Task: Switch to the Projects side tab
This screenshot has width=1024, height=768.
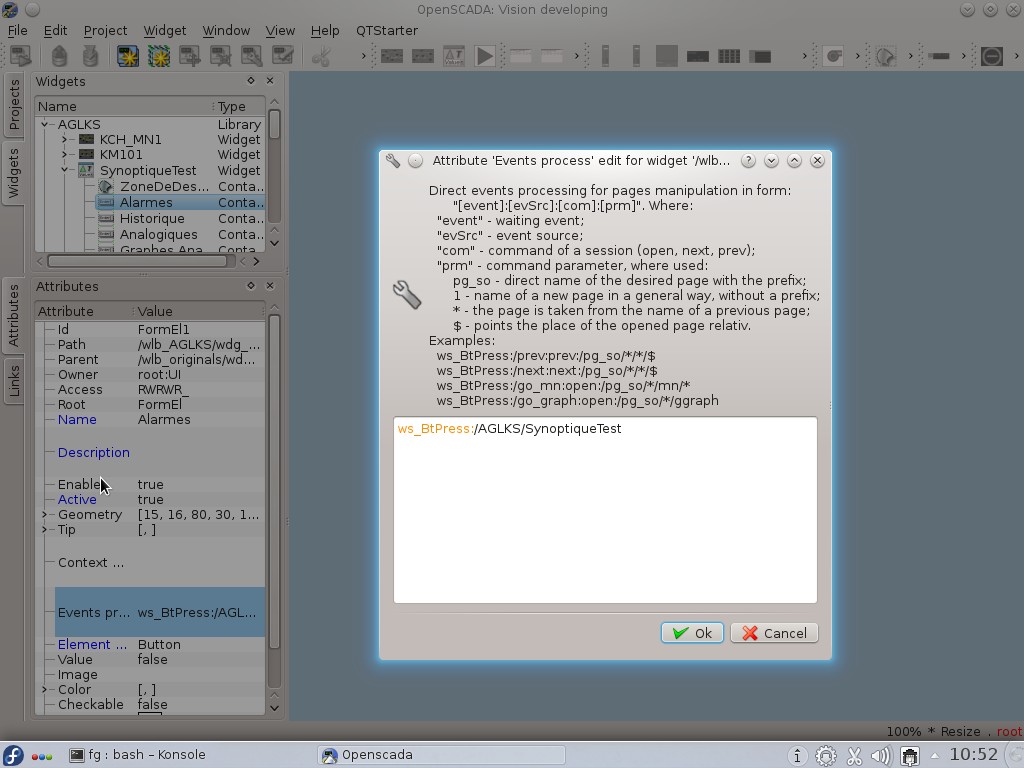Action: [14, 105]
